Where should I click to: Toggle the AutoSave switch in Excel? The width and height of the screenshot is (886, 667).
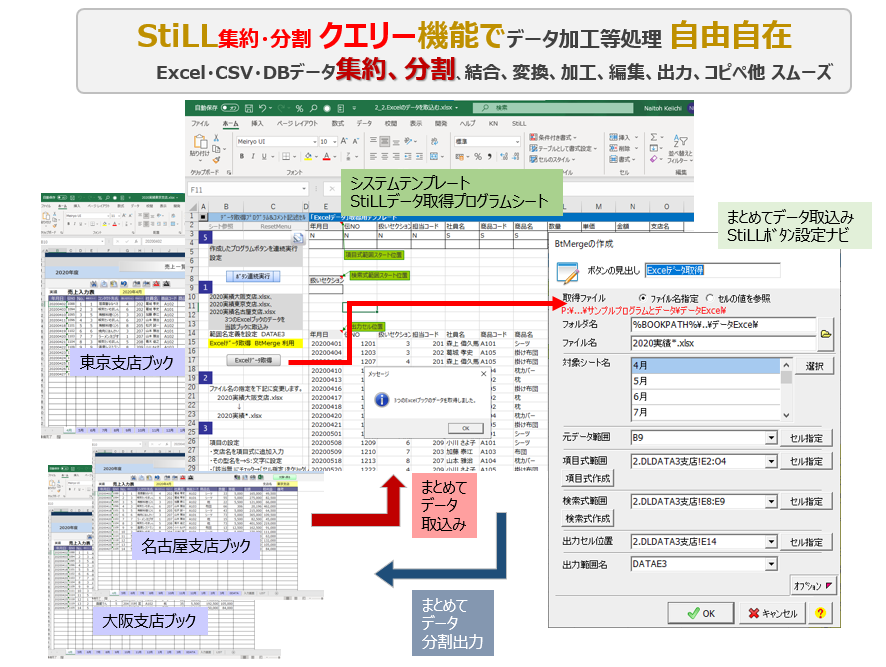coord(229,108)
